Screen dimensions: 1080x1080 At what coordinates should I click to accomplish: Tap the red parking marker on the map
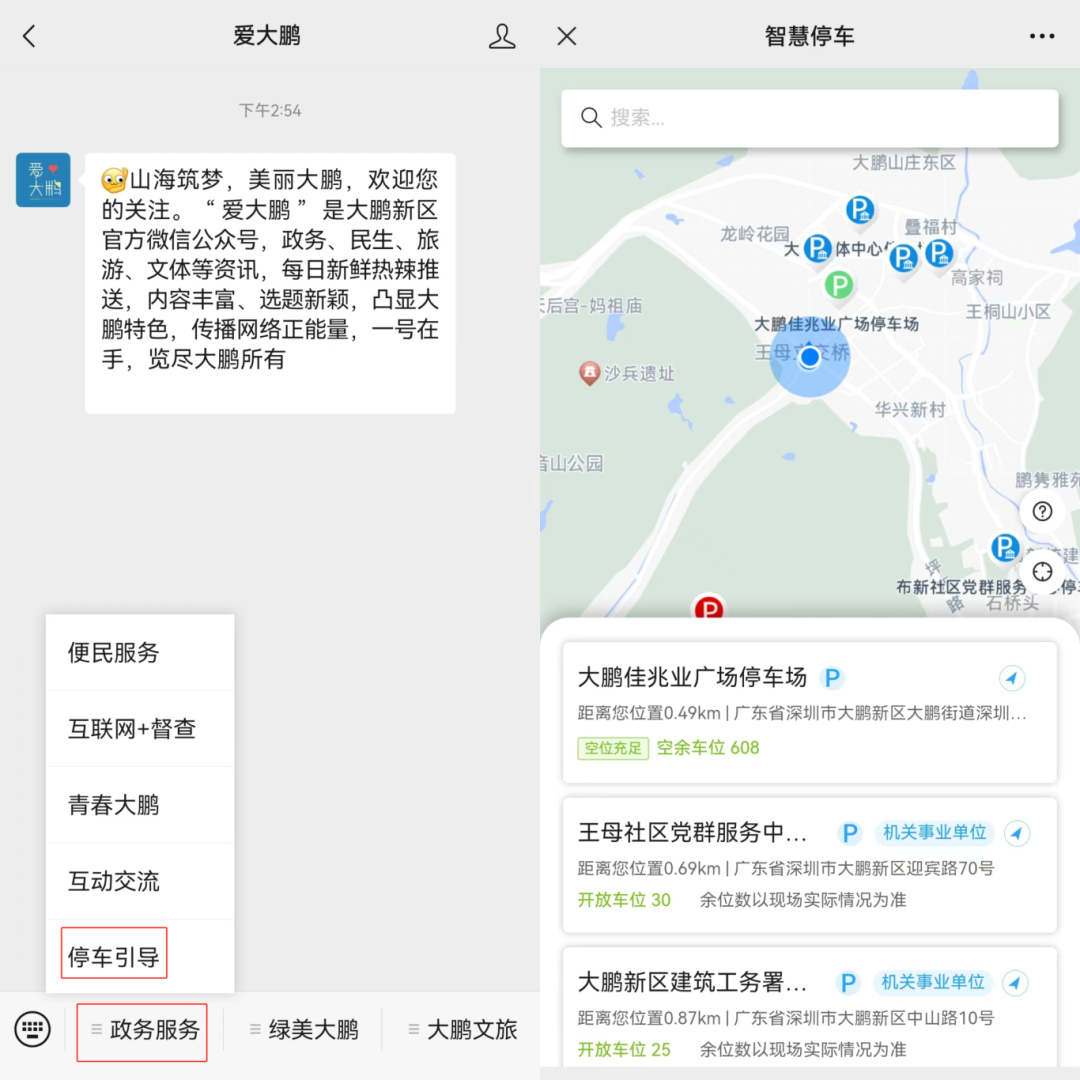pos(710,607)
